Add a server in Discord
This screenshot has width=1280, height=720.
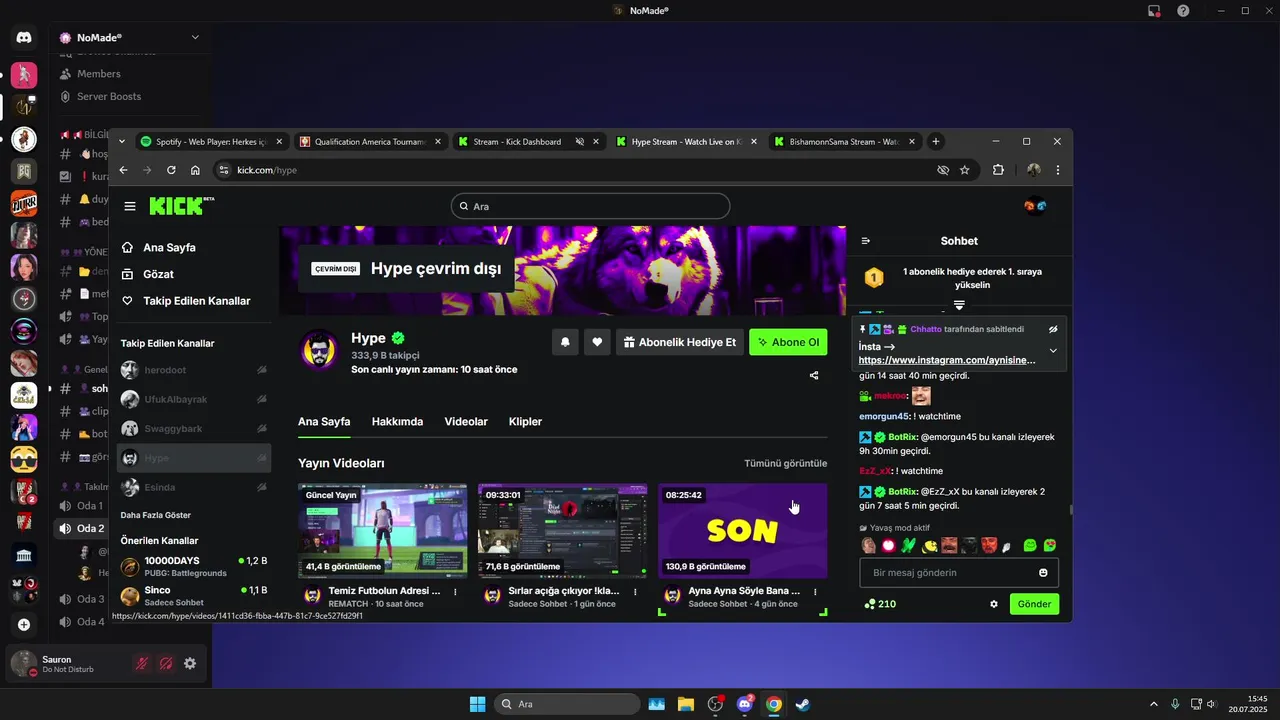click(24, 624)
